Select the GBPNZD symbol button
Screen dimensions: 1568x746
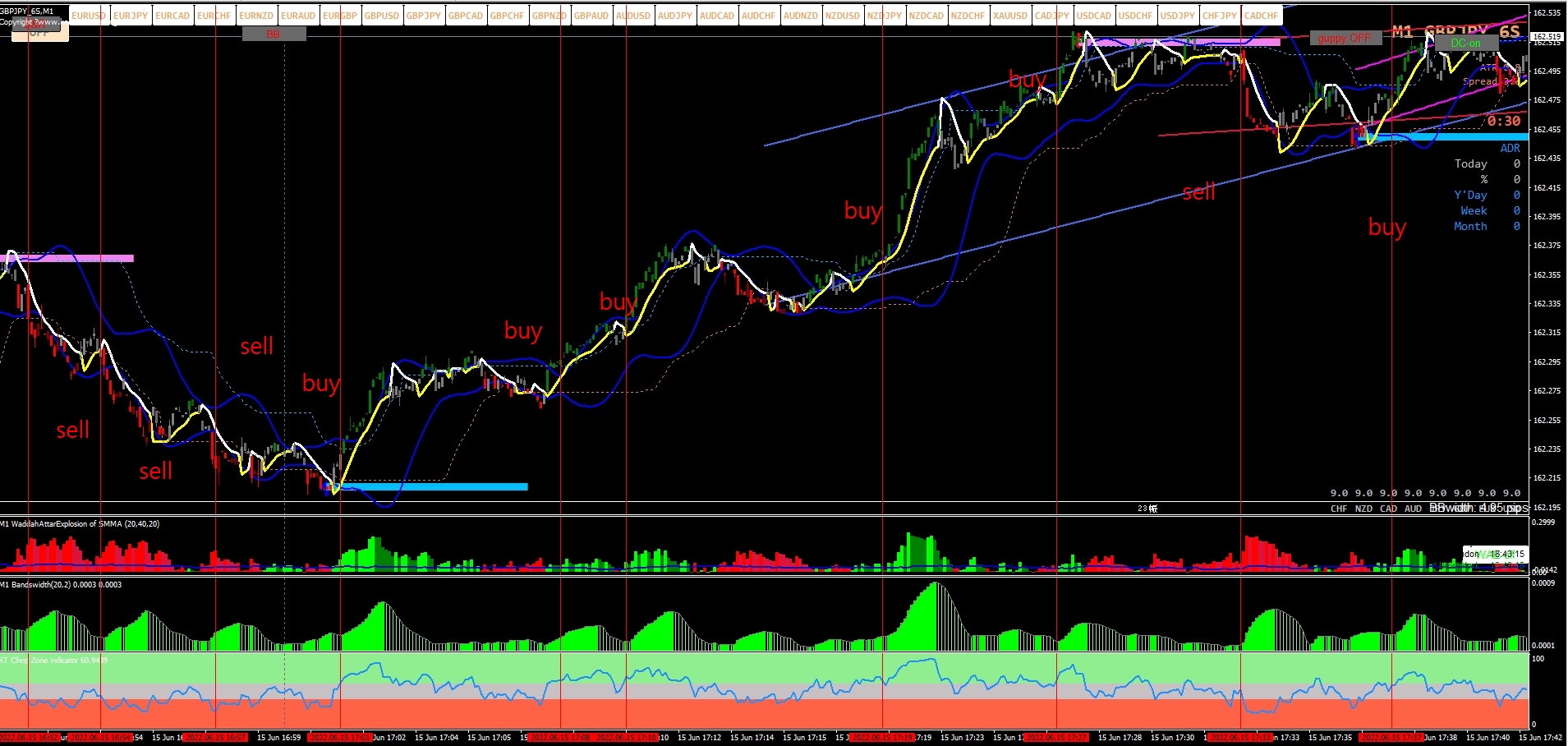pos(550,16)
